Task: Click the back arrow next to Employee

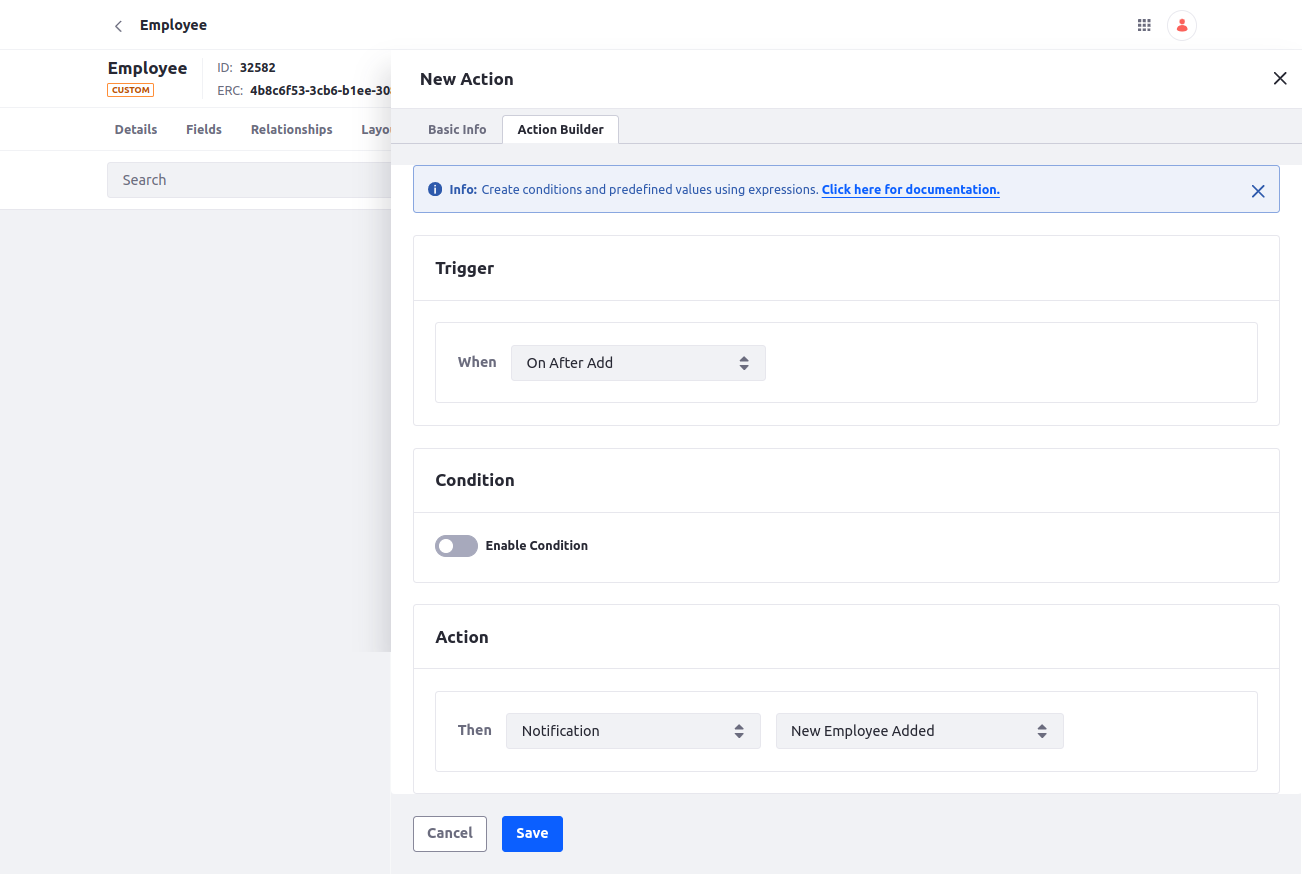Action: pyautogui.click(x=119, y=26)
